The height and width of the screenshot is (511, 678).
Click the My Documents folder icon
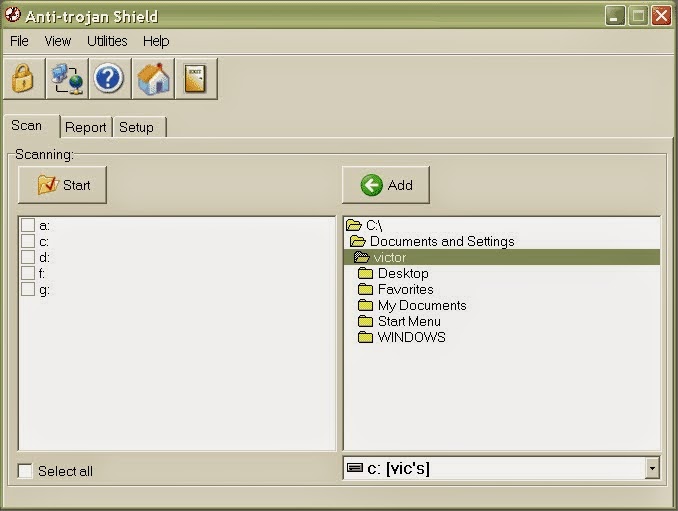[365, 305]
